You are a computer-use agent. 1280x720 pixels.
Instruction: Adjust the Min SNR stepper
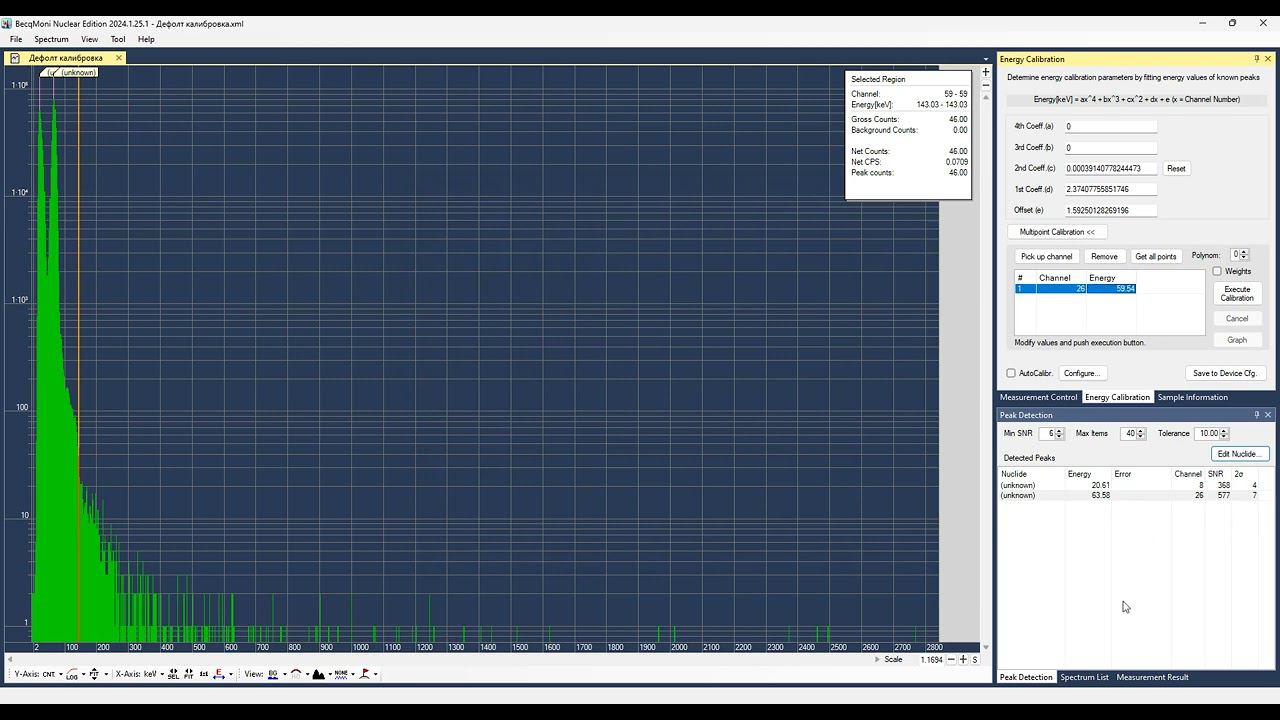click(1060, 433)
